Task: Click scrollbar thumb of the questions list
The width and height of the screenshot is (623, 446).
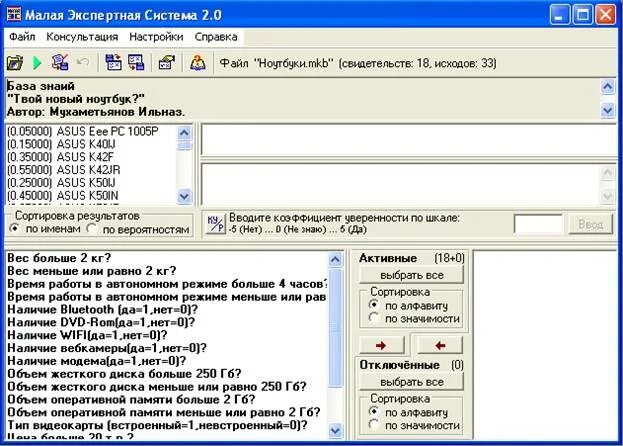Action: 335,328
